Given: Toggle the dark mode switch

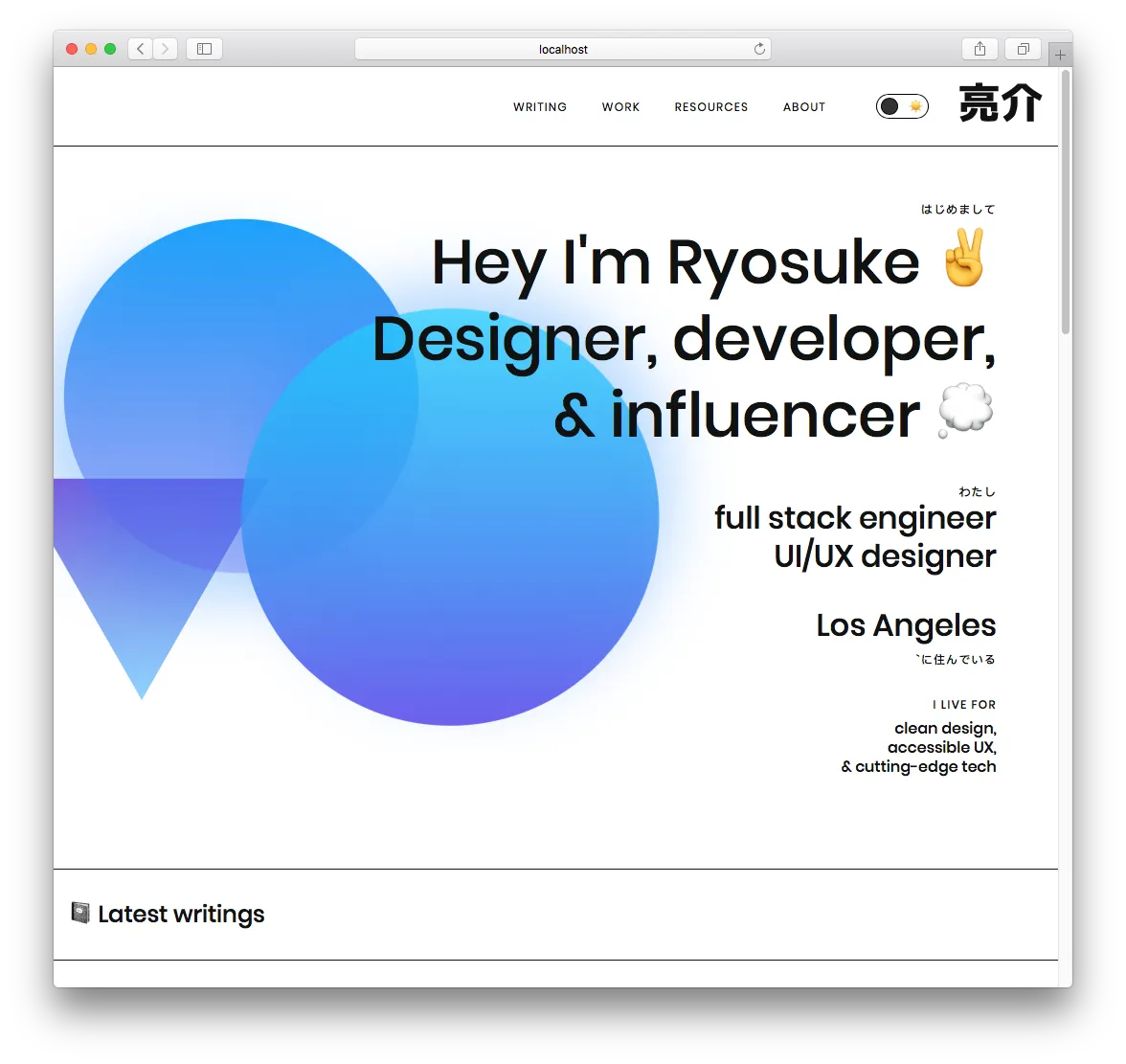Looking at the screenshot, I should 901,106.
